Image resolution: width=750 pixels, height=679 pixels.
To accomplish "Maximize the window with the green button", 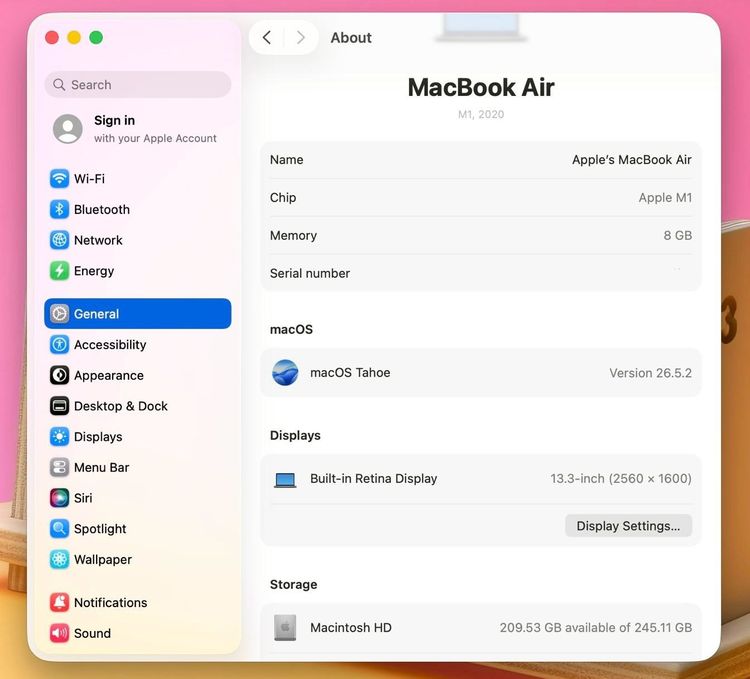I will click(96, 37).
